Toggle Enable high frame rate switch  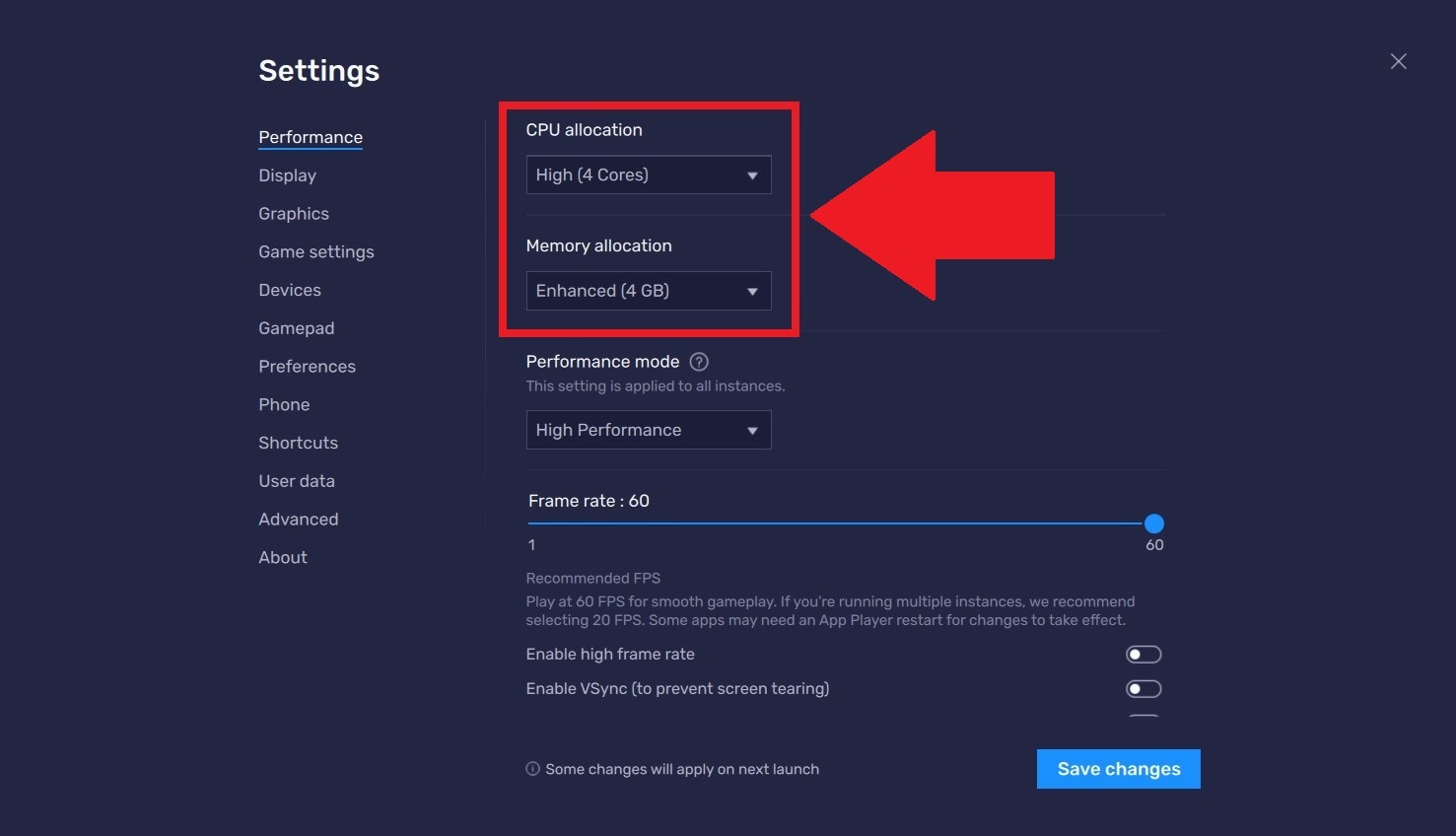click(x=1144, y=655)
